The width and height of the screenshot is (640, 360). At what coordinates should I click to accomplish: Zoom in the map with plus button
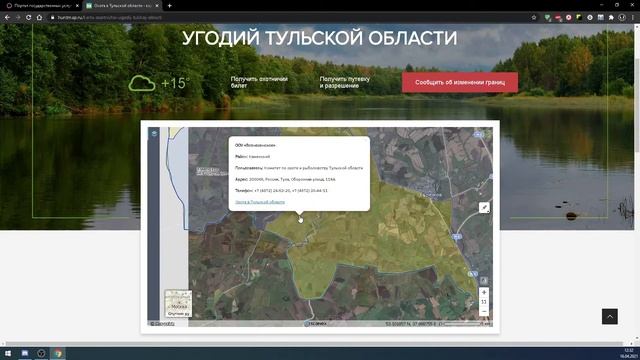click(484, 292)
